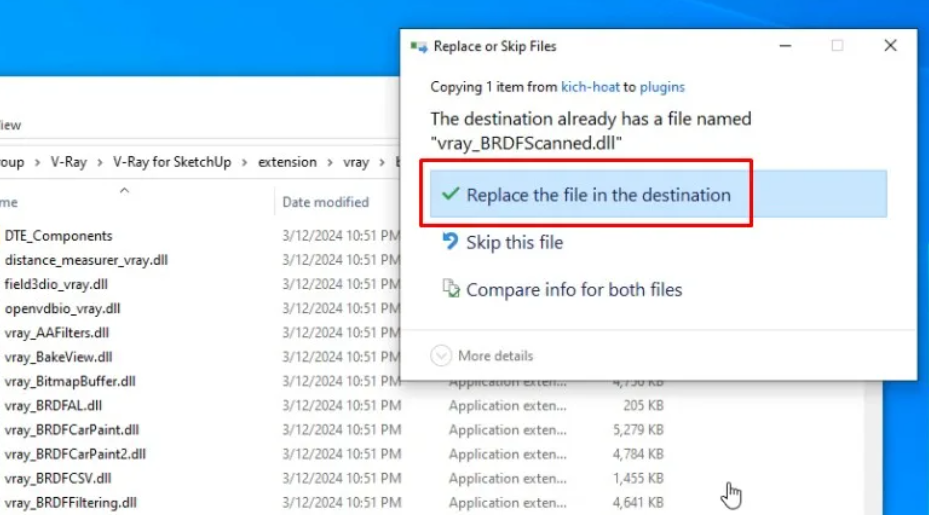Viewport: 929px width, 515px height.
Task: Expand More details in the dialog
Action: [441, 356]
